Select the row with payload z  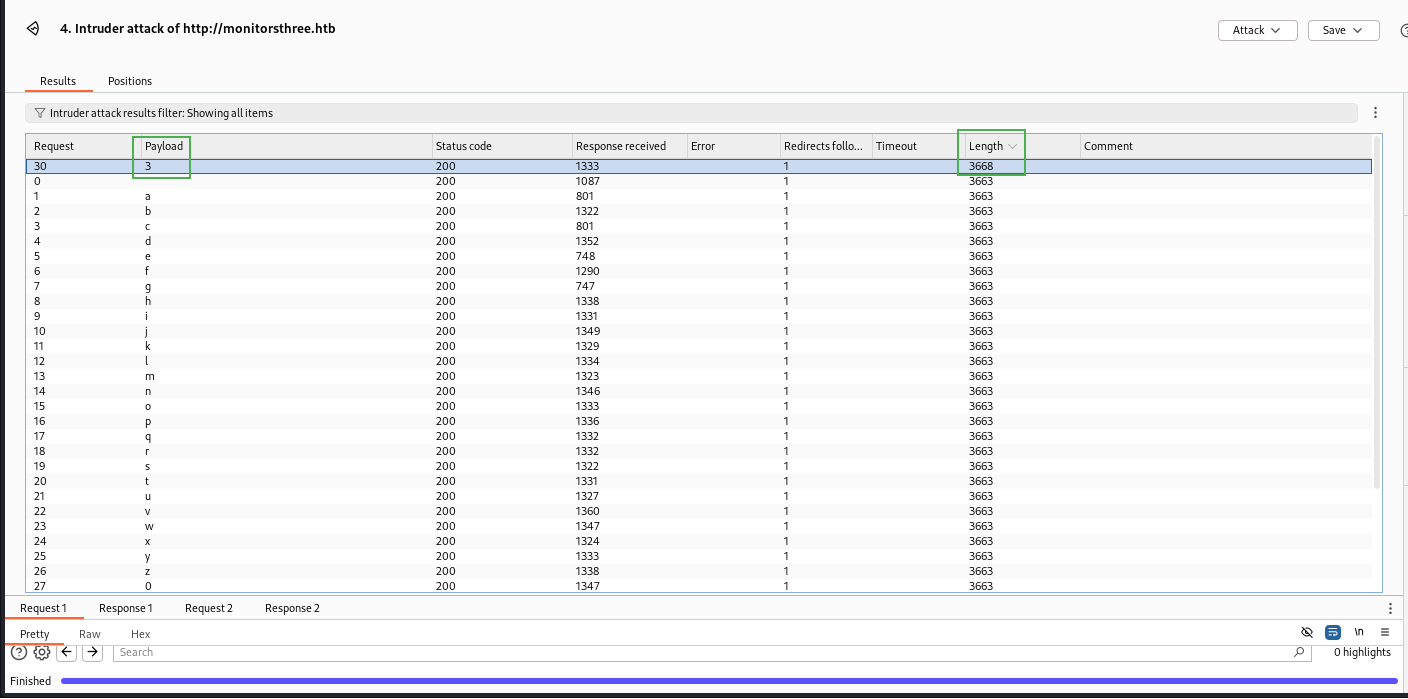coord(698,571)
